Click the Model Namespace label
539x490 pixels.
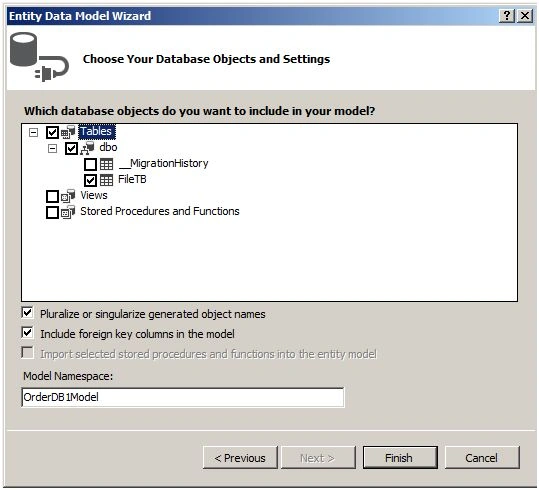pos(68,376)
